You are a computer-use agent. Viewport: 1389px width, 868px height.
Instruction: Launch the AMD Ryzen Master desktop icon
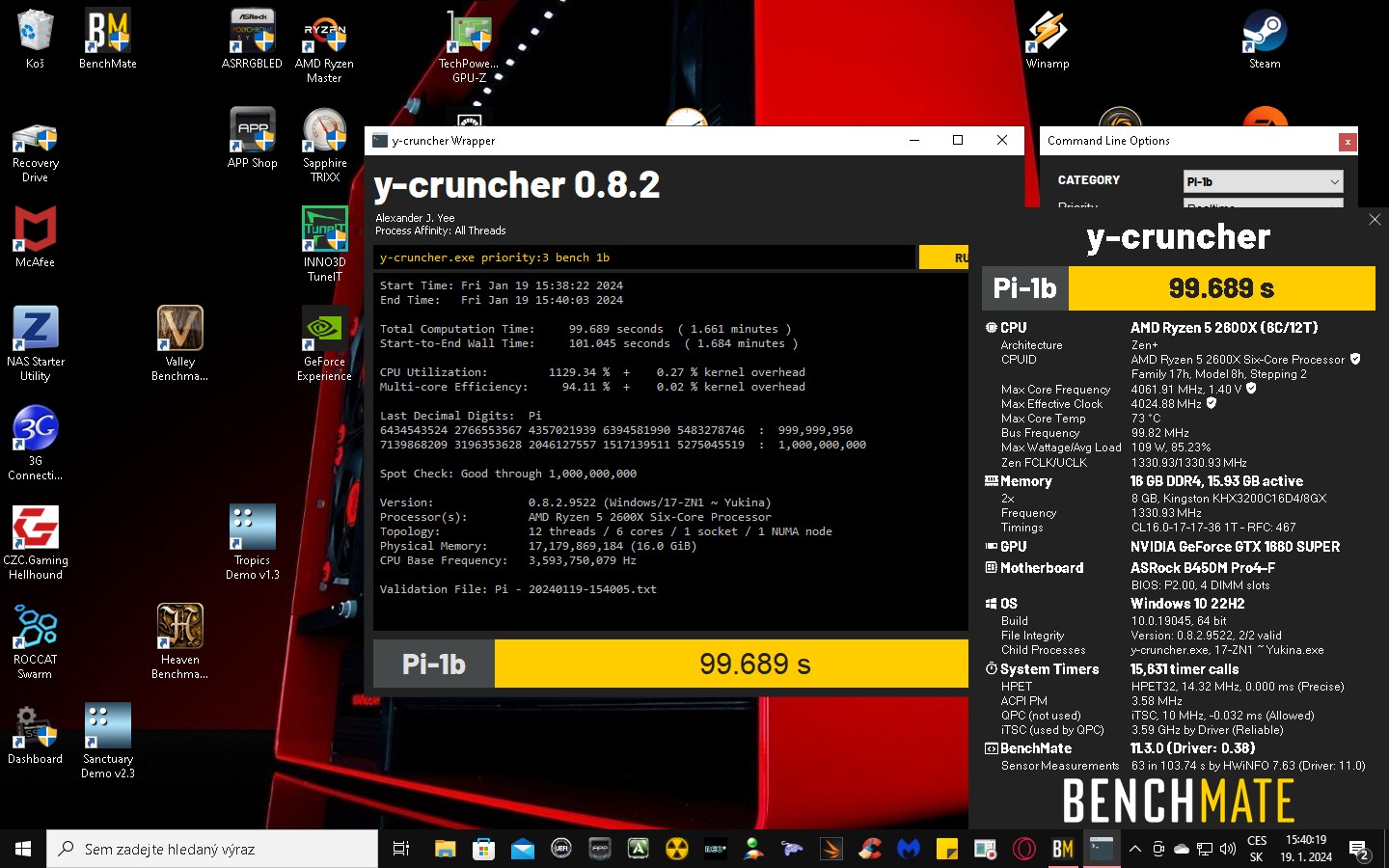coord(324,45)
